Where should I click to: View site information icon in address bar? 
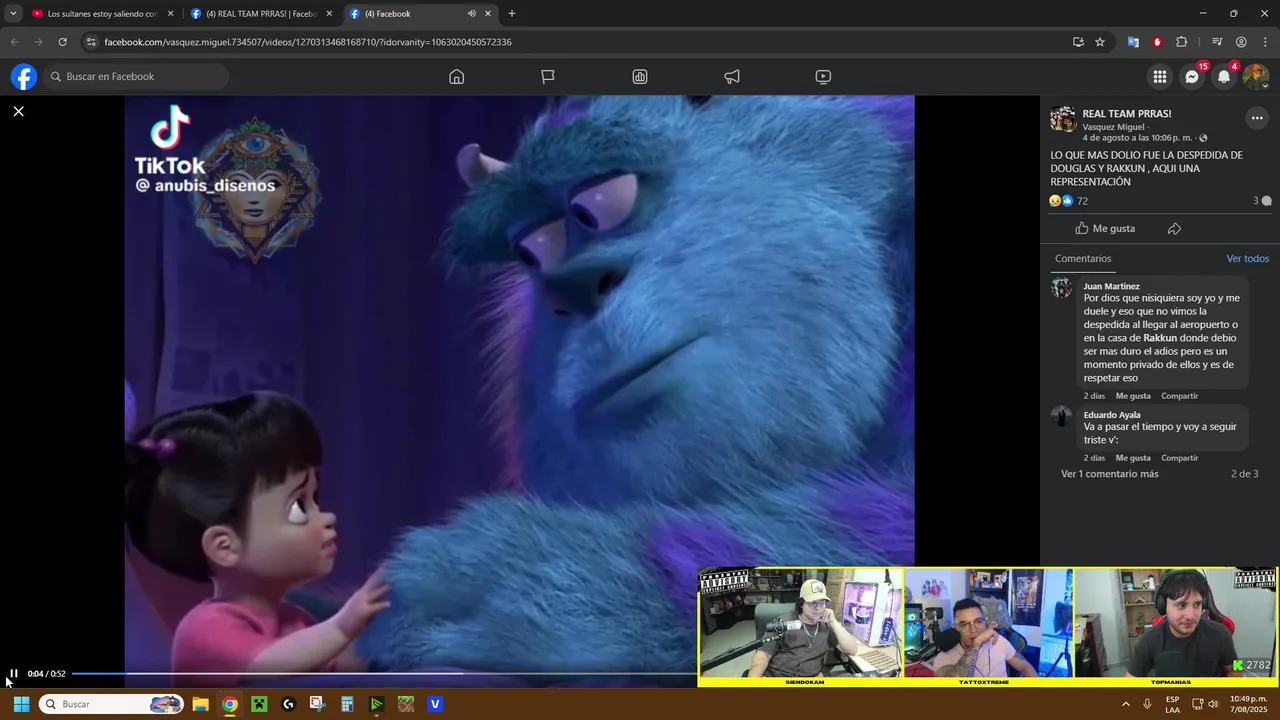[x=91, y=42]
